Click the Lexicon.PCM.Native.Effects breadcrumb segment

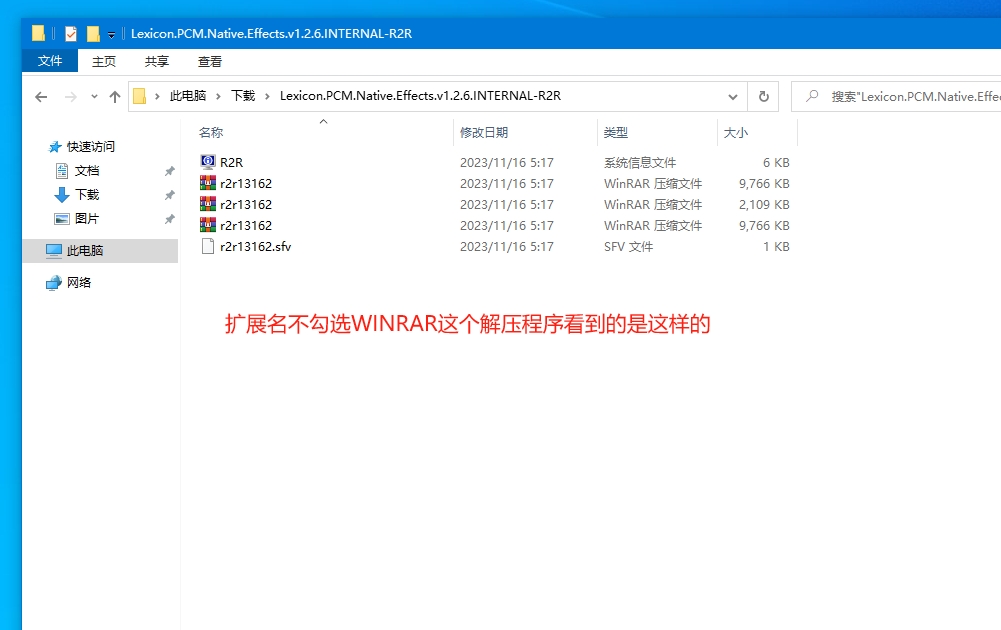[420, 96]
